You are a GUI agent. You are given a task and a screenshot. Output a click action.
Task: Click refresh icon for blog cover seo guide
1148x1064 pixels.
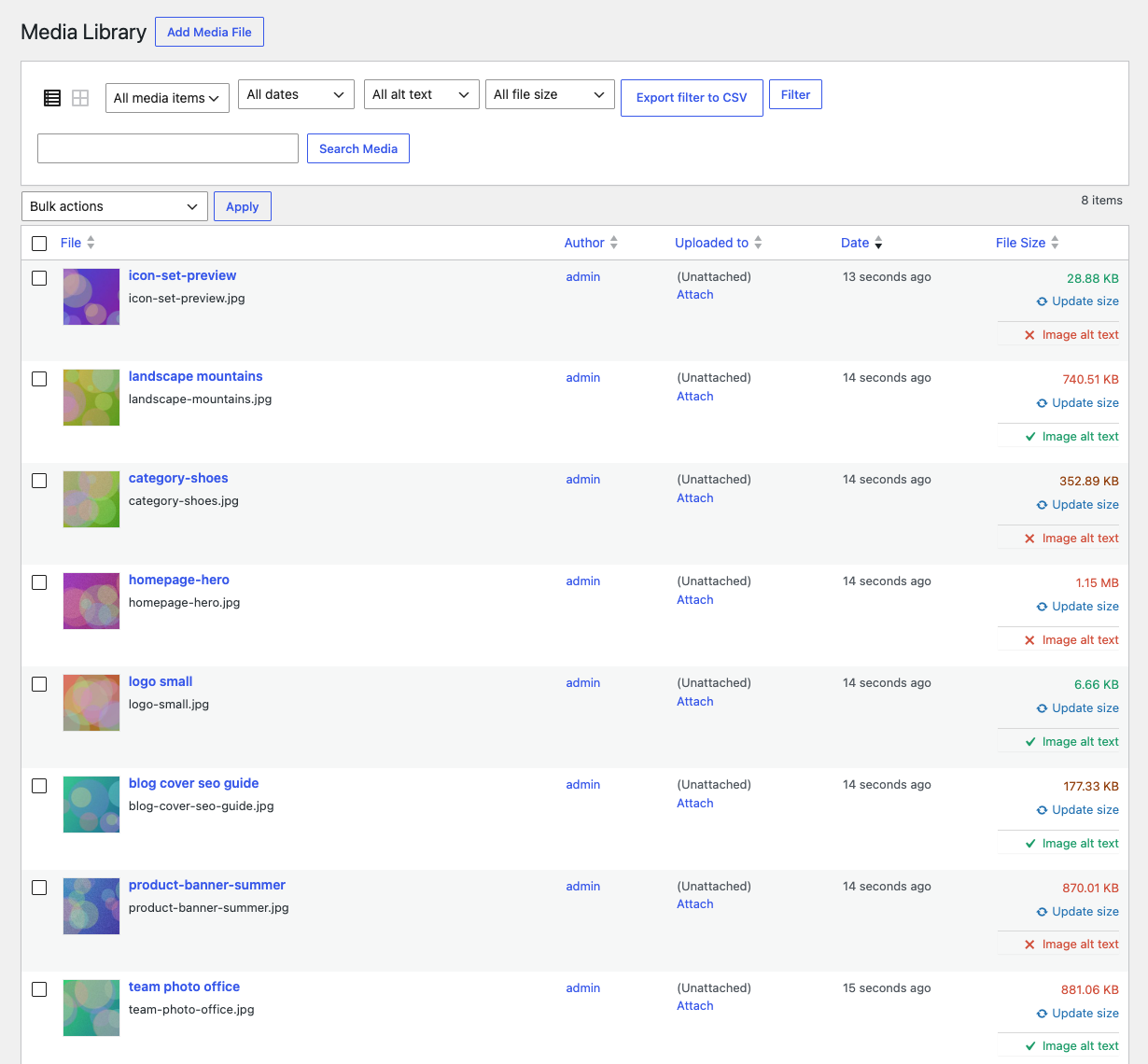(x=1042, y=810)
